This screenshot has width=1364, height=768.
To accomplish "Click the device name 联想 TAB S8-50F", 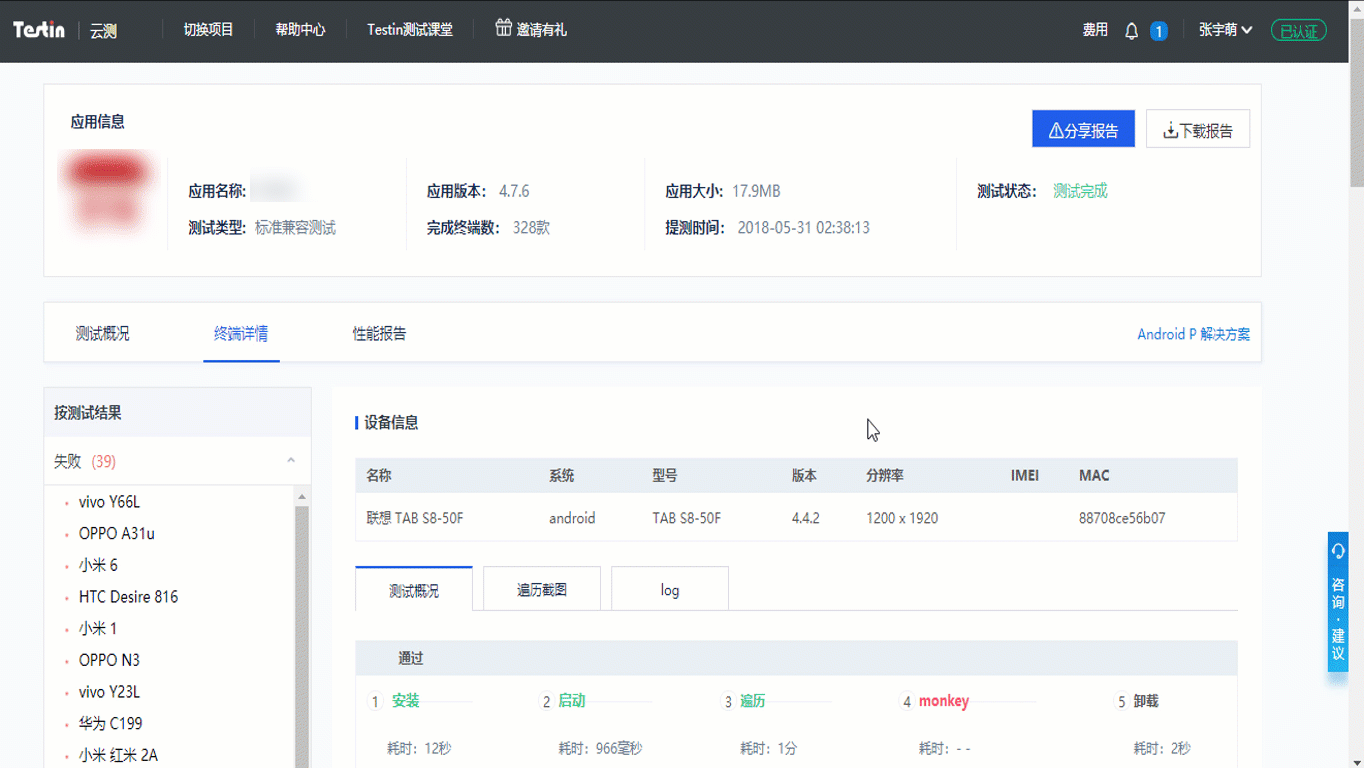I will click(x=414, y=518).
